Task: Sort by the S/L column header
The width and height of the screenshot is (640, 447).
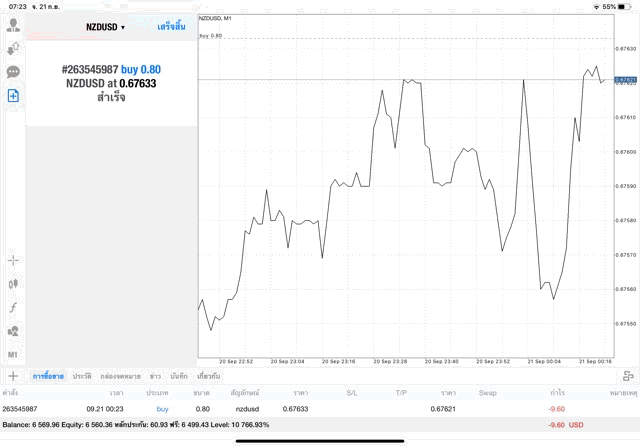Action: (x=352, y=393)
